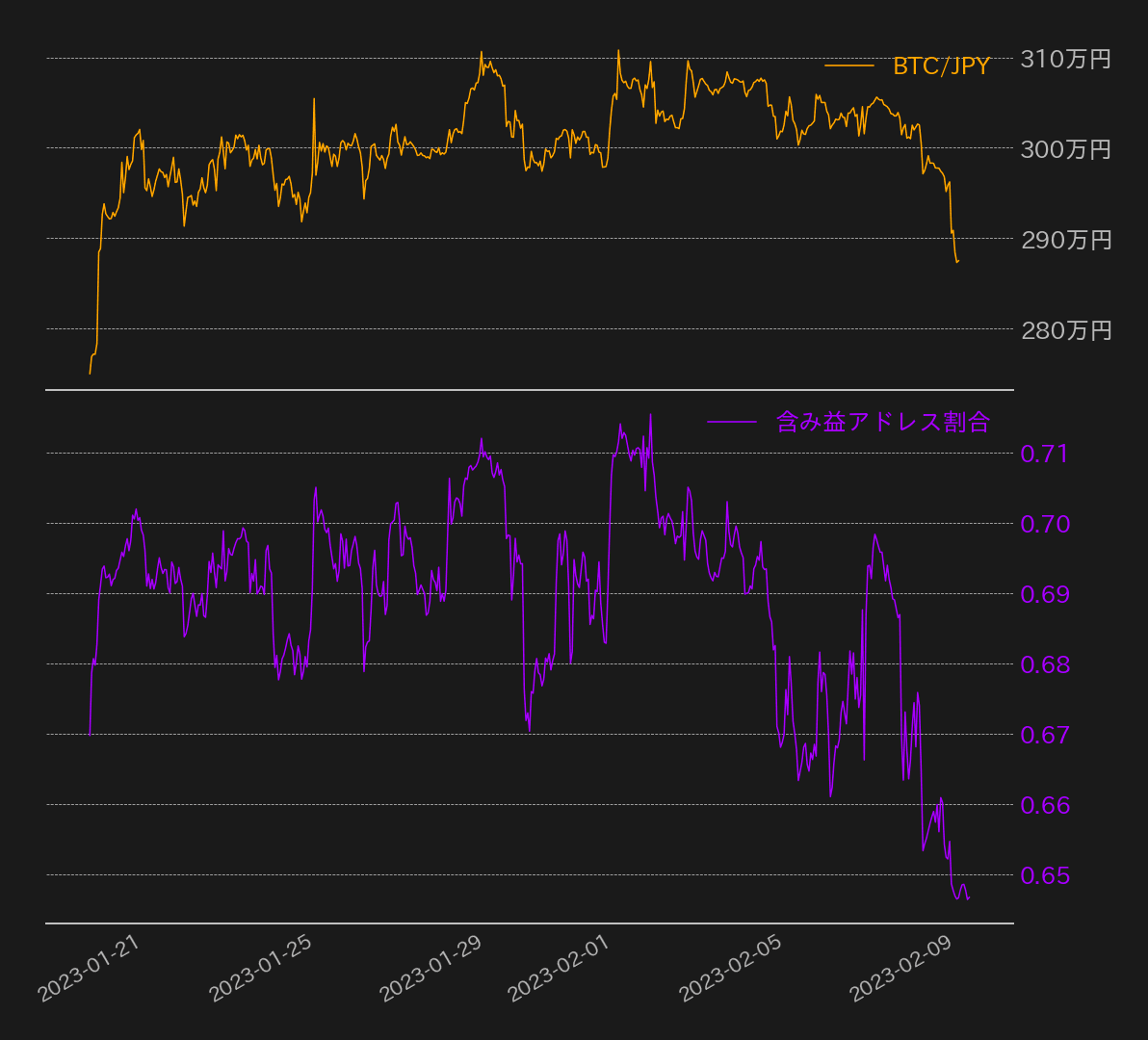Click the purple legend line sample

click(x=732, y=422)
